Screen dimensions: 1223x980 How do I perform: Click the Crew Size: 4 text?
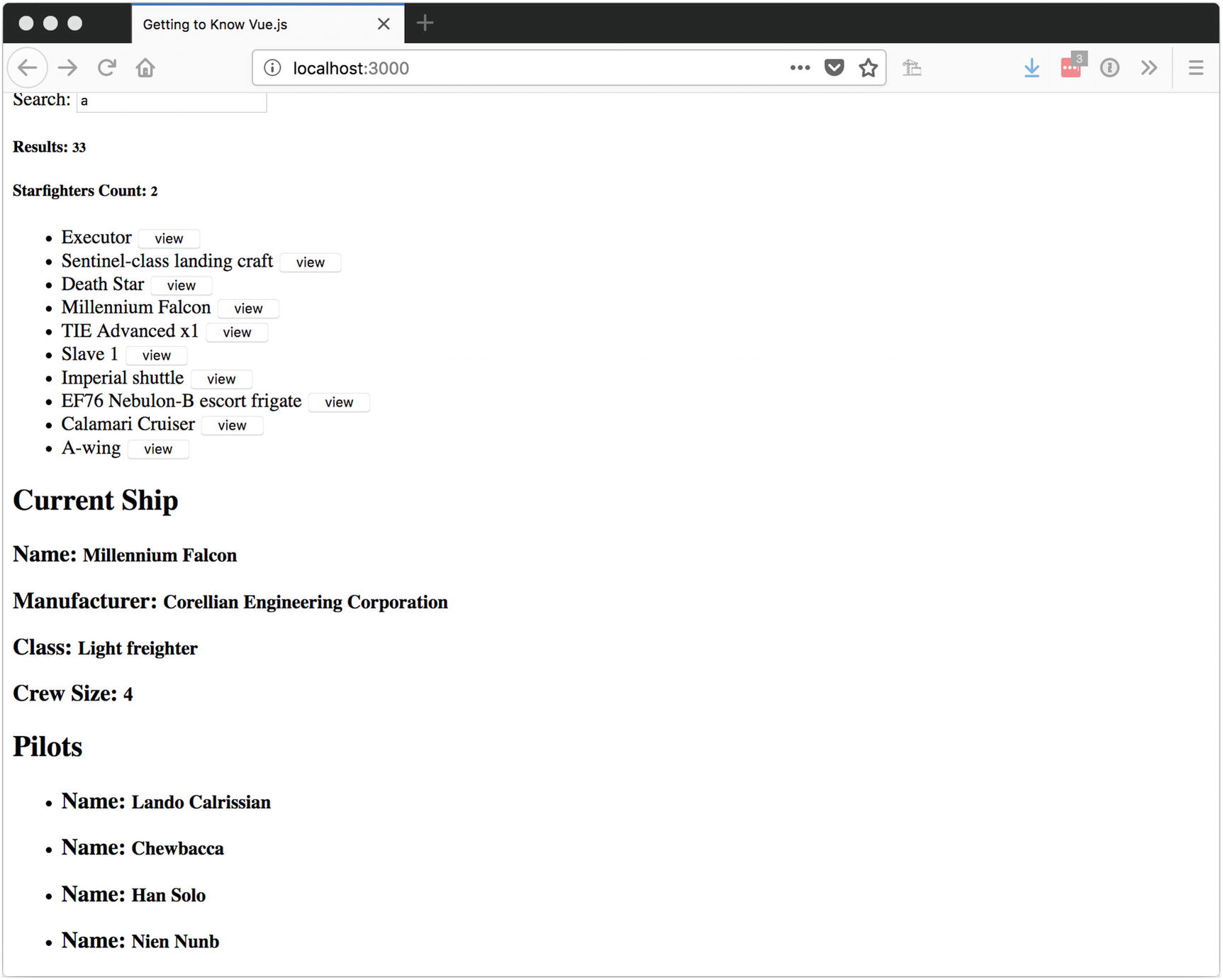pyautogui.click(x=73, y=694)
